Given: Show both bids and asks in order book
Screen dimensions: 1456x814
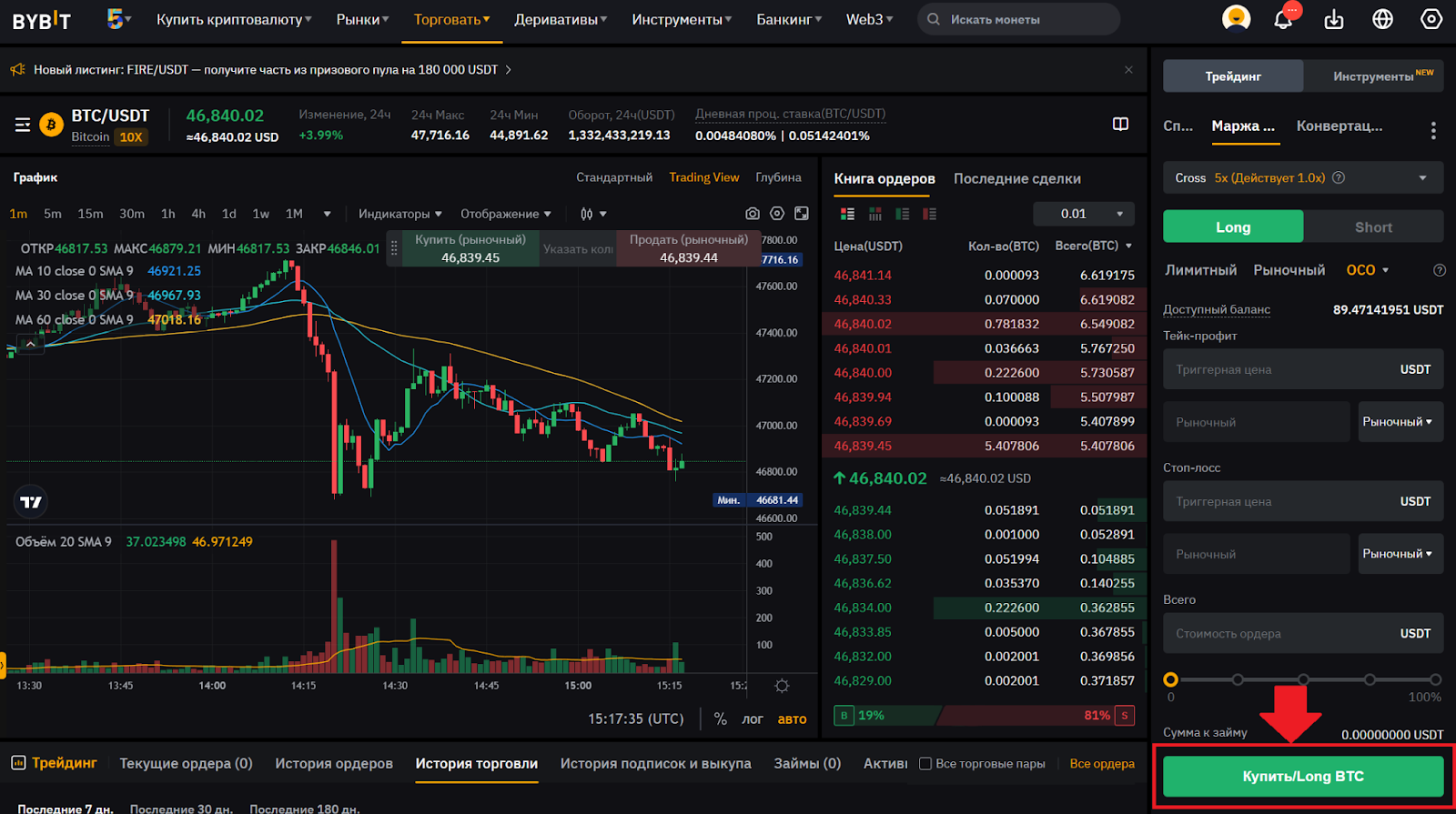Looking at the screenshot, I should pos(847,215).
